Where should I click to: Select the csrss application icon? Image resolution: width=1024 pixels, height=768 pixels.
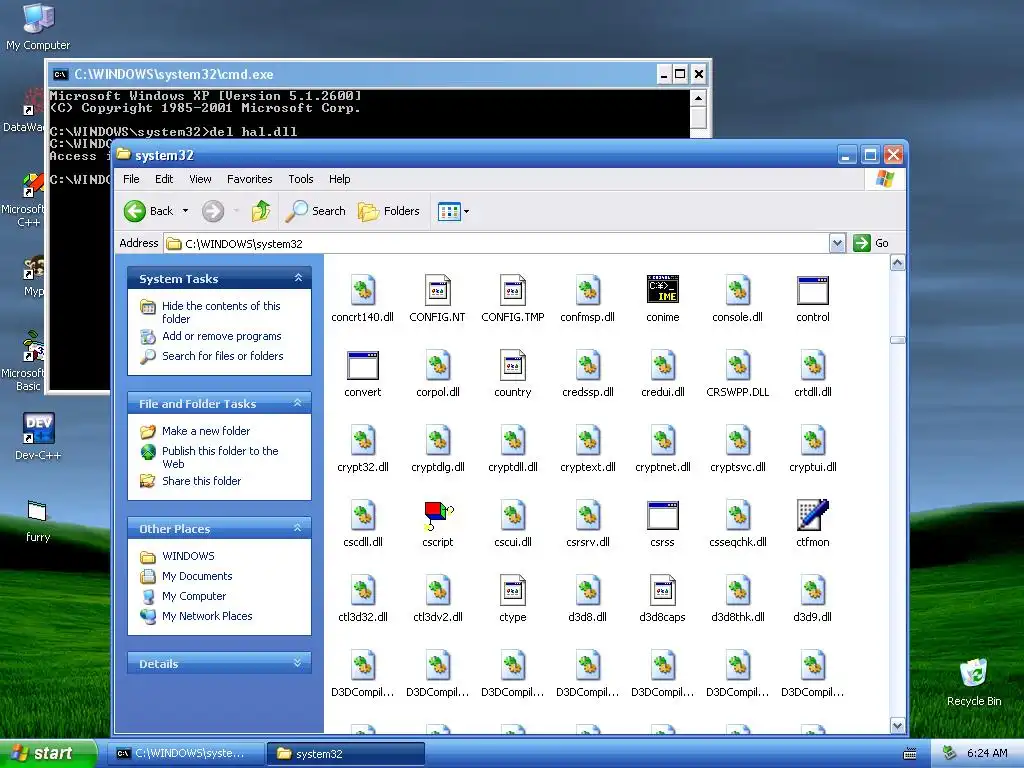tap(662, 516)
